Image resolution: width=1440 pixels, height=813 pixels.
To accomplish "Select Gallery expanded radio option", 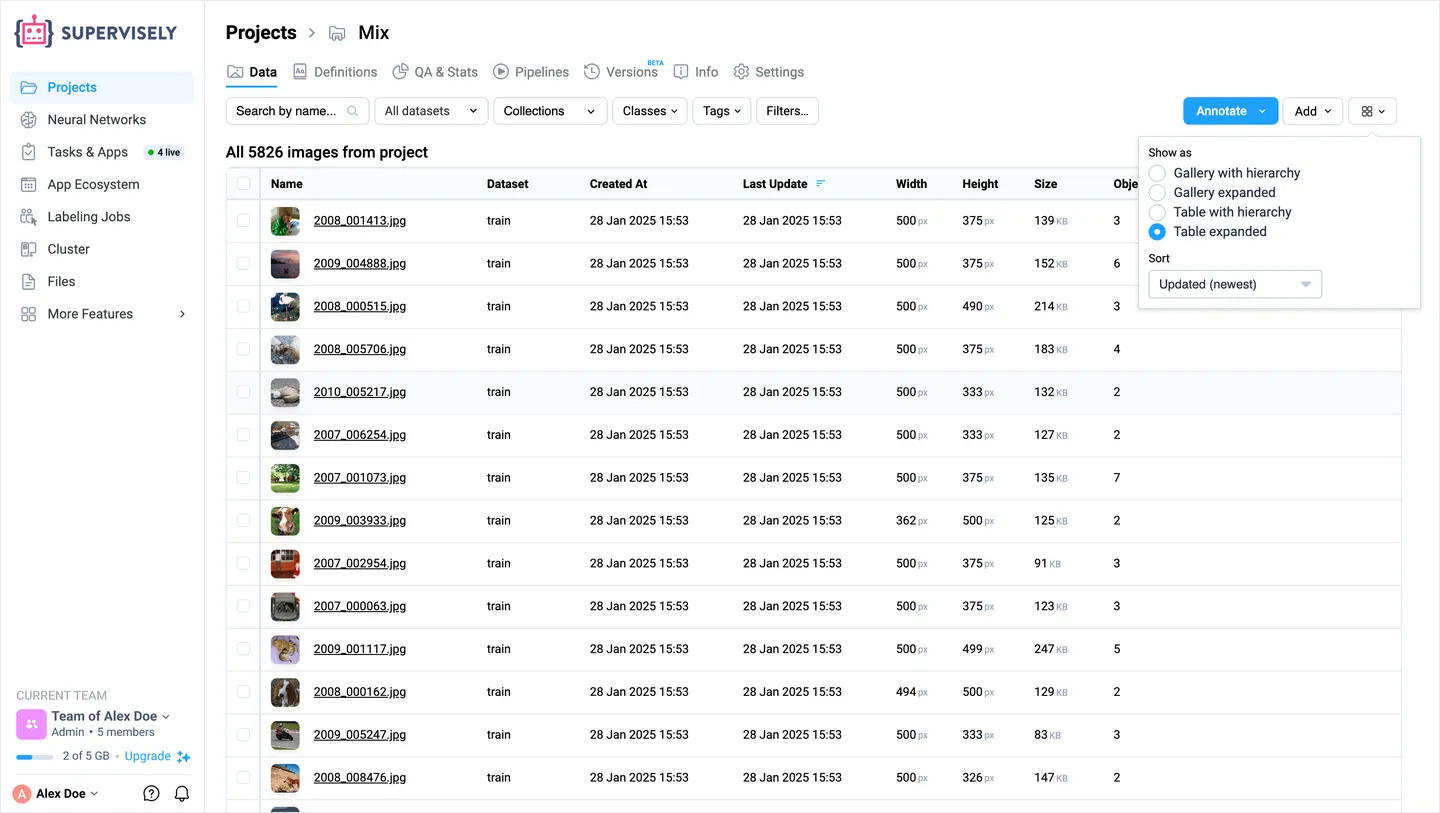I will (1157, 193).
